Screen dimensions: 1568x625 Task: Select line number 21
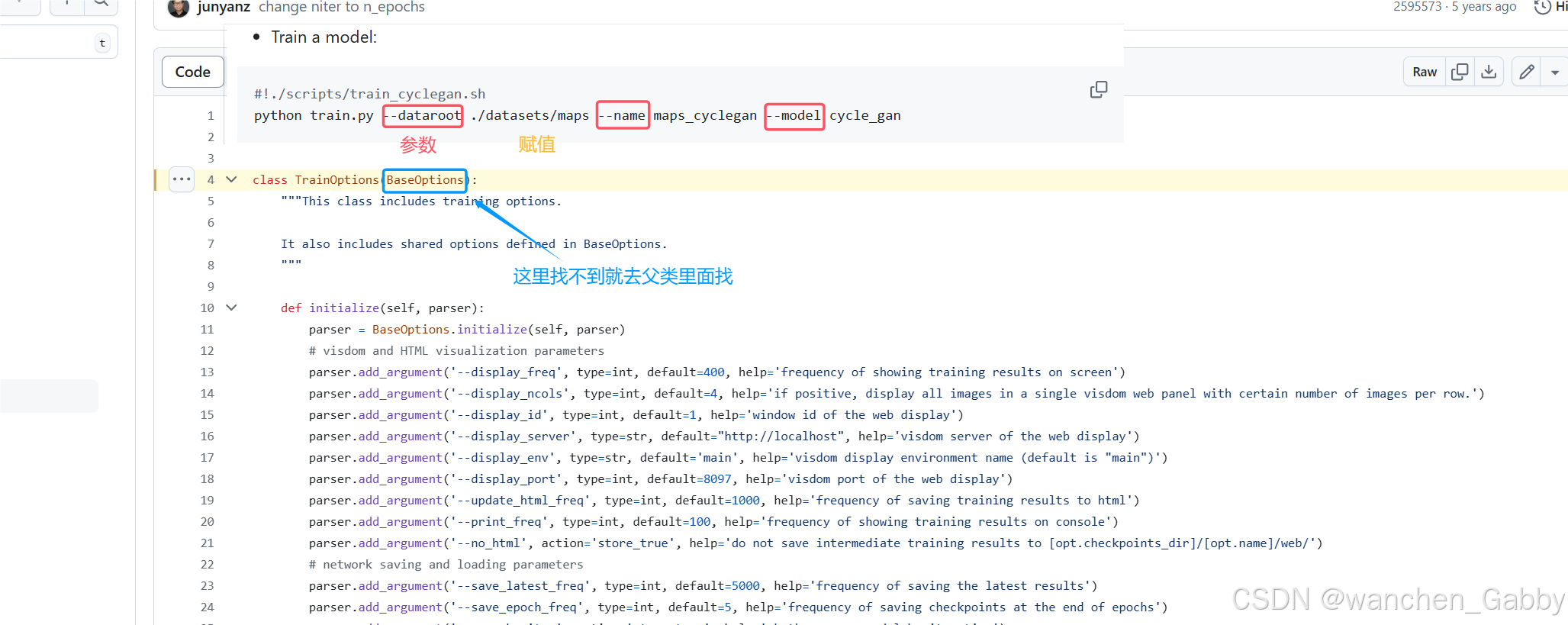[x=207, y=543]
